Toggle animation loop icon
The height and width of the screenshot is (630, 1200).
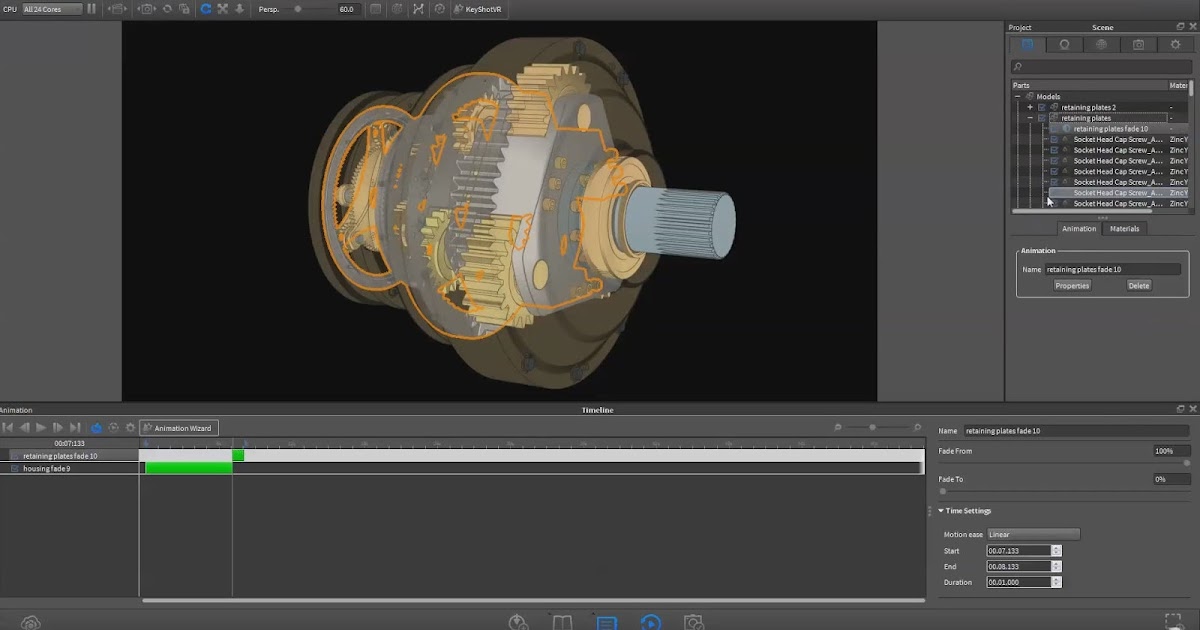(x=96, y=428)
